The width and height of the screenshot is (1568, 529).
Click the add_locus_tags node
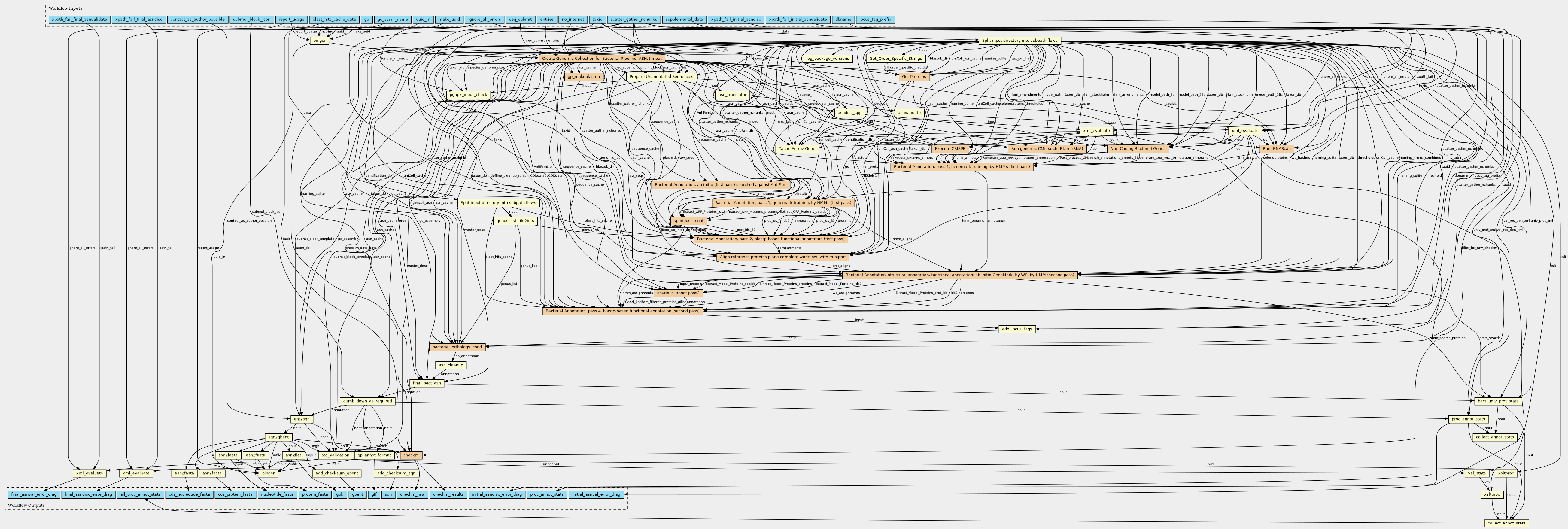(1016, 329)
